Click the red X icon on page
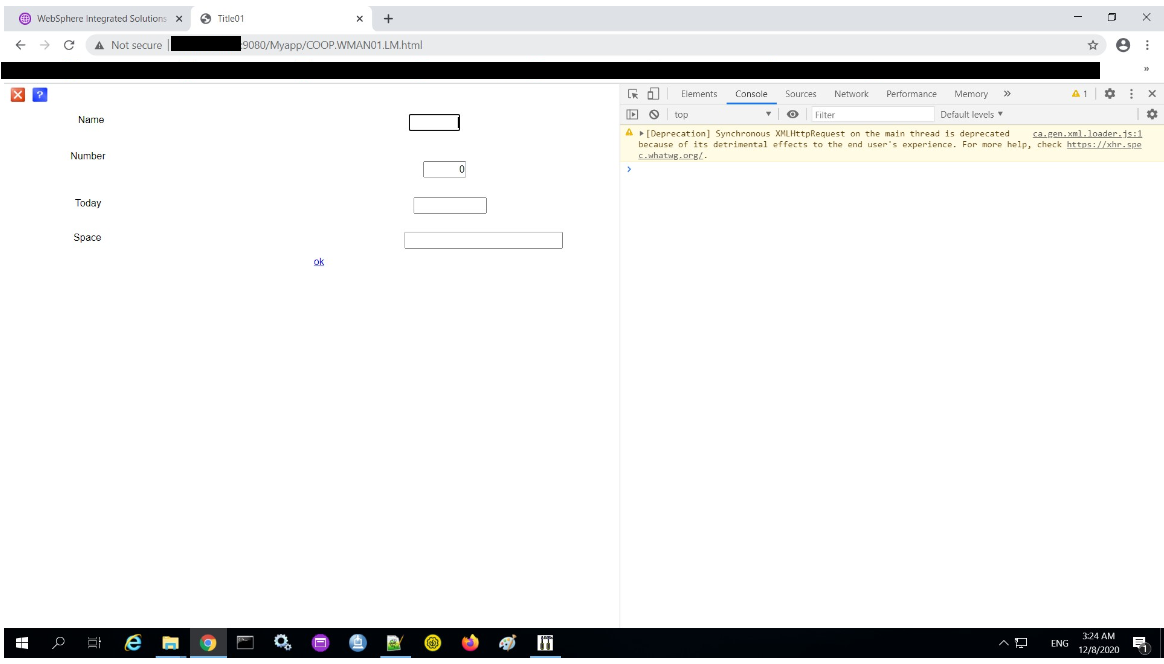The image size is (1164, 664). [18, 95]
